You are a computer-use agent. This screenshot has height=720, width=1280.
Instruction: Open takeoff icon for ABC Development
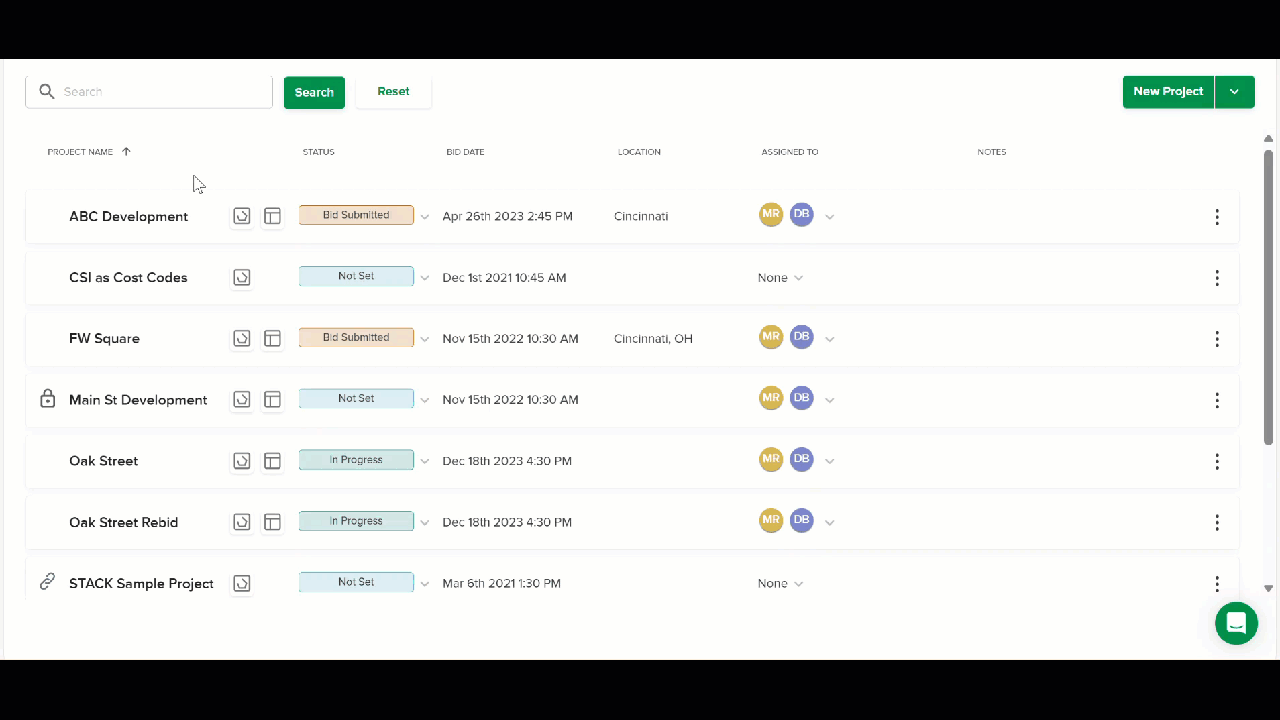click(241, 216)
